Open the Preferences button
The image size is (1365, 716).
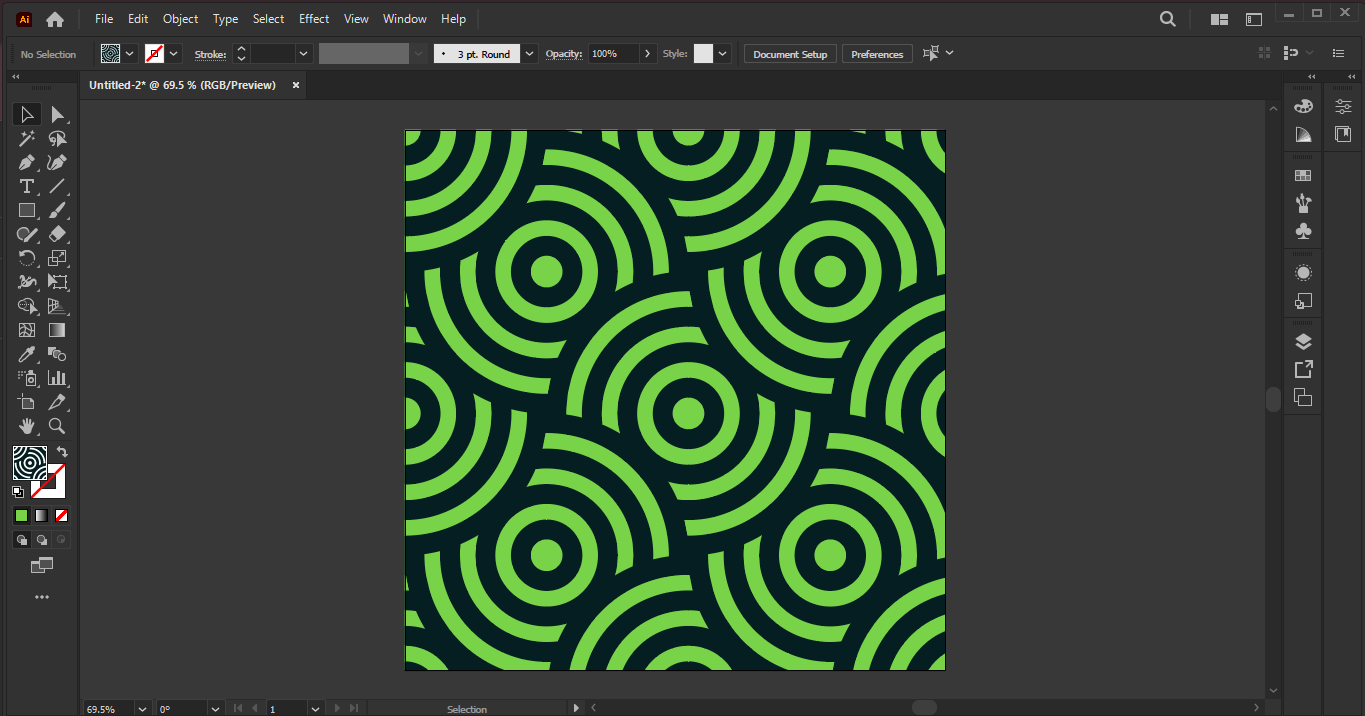coord(877,54)
